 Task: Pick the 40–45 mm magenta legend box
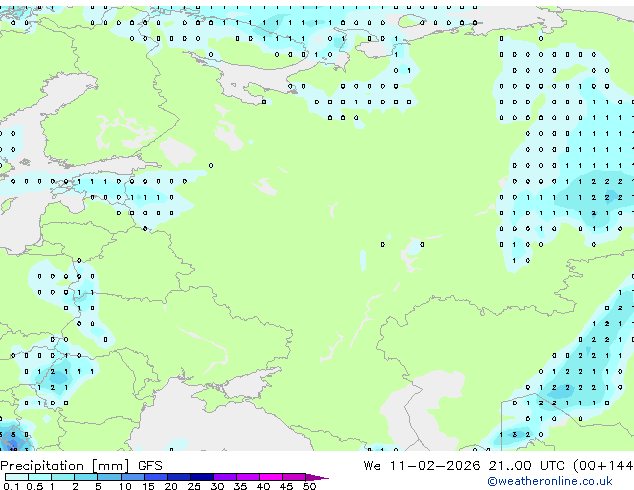pos(271,477)
